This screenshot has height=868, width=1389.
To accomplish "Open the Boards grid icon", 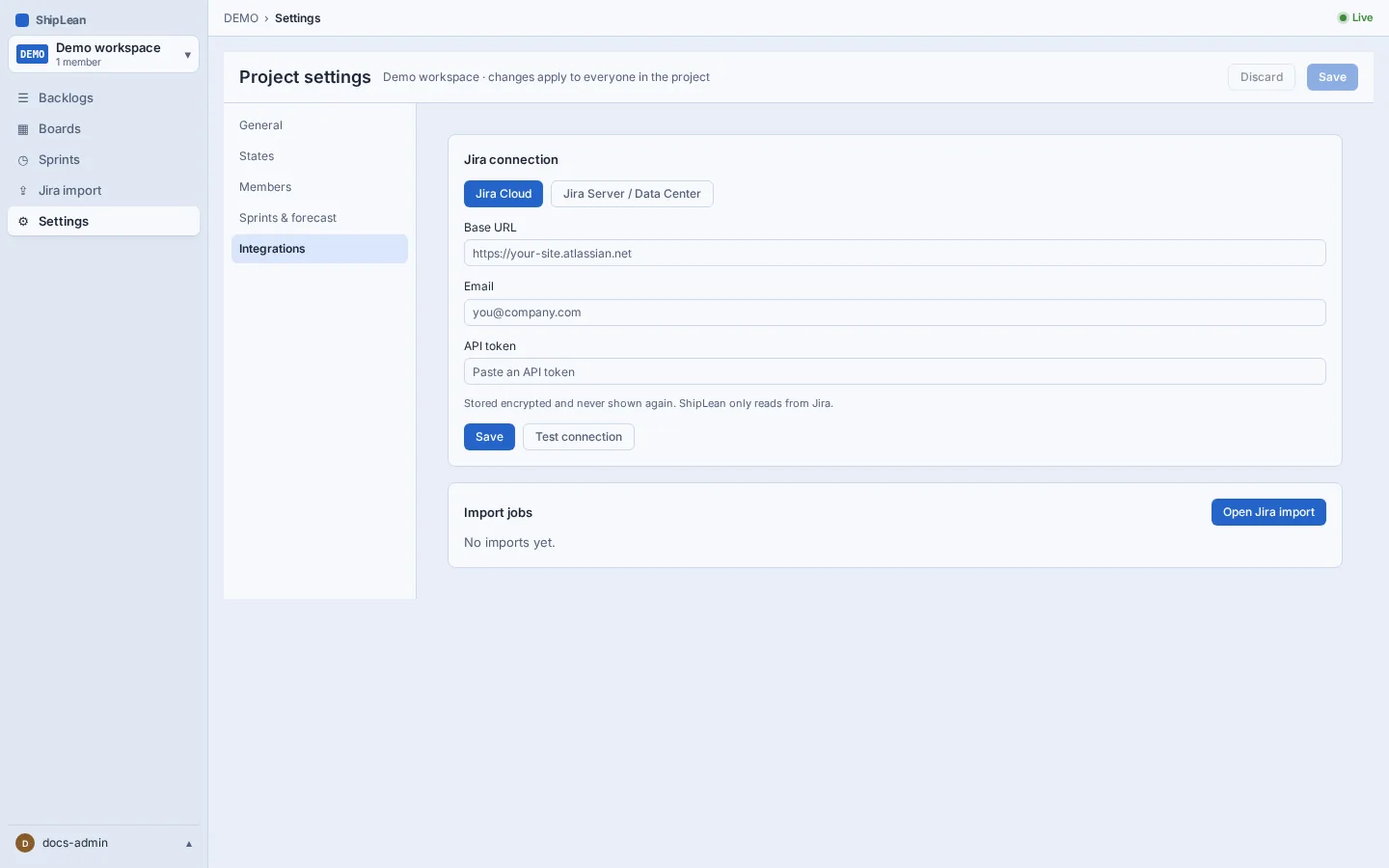I will (23, 129).
